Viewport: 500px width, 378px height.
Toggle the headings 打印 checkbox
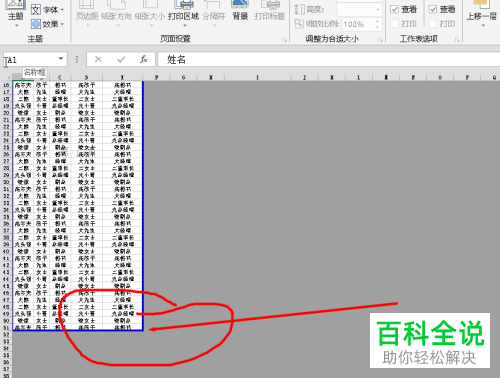pyautogui.click(x=433, y=23)
